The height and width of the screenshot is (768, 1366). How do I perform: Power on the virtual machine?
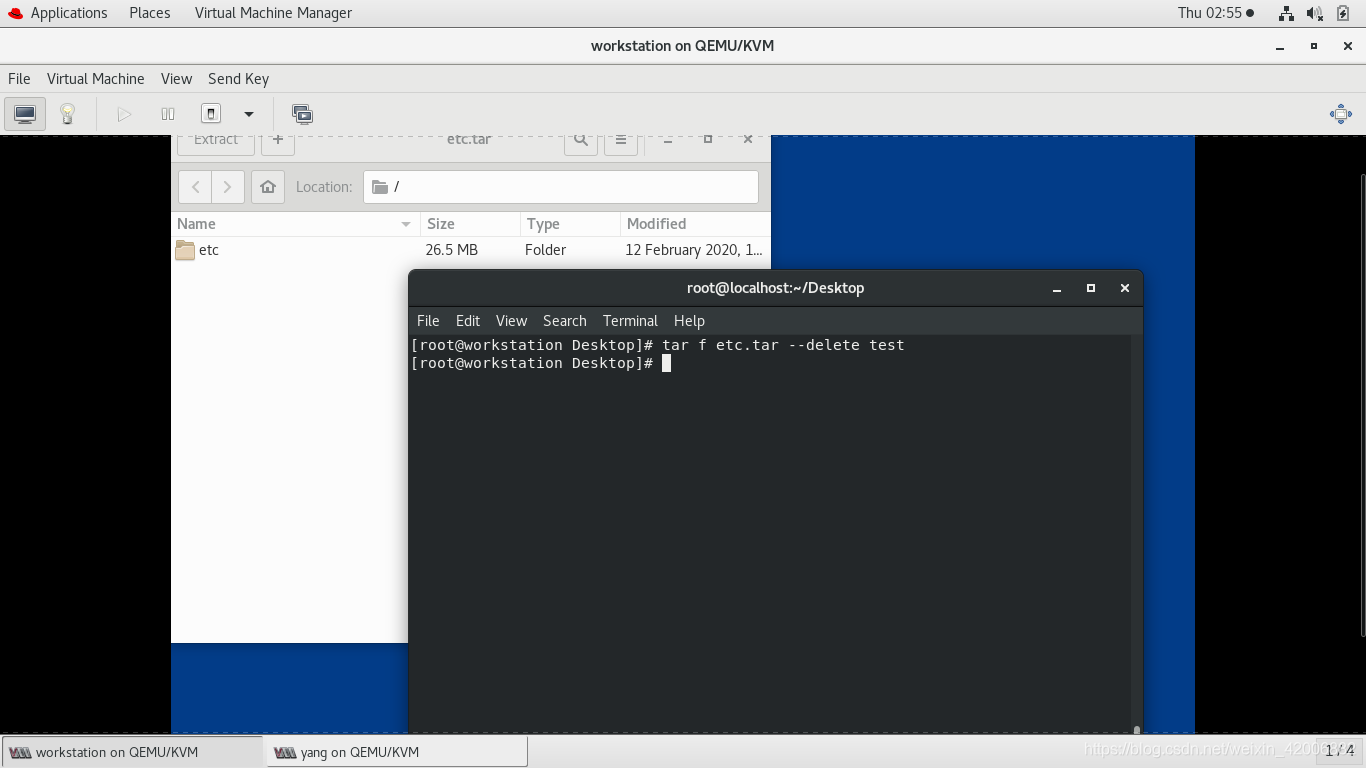pos(124,114)
